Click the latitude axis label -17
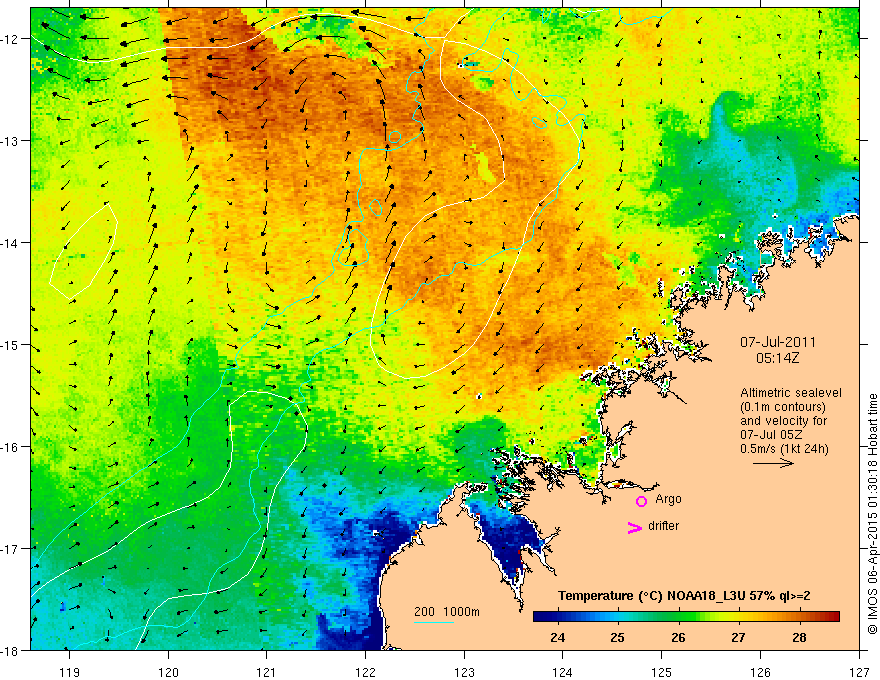This screenshot has width=880, height=680. [x=11, y=549]
